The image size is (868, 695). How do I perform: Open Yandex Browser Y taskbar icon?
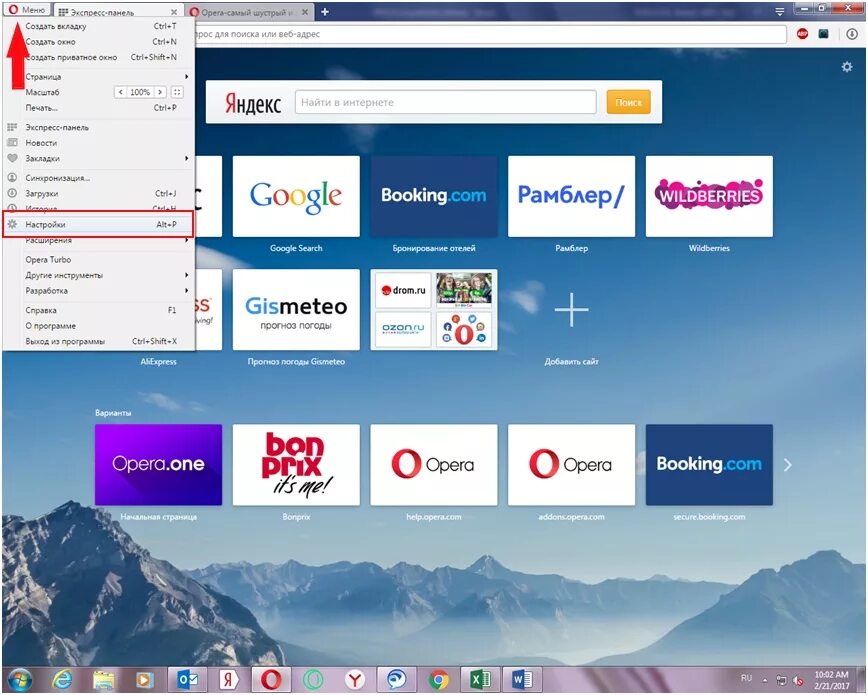[355, 679]
